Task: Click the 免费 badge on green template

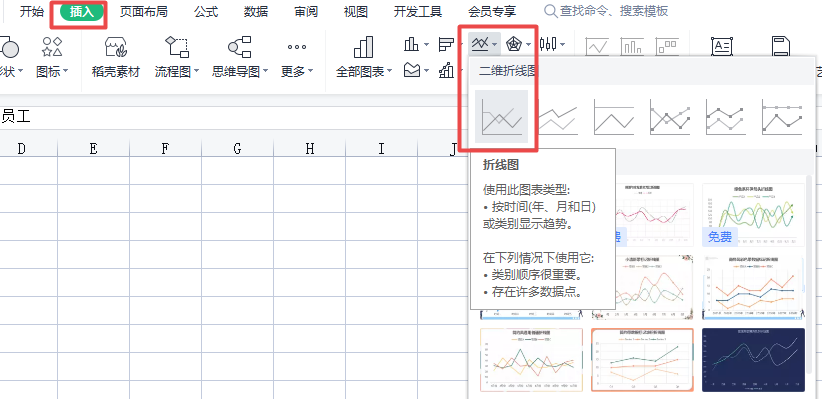Action: (x=720, y=237)
